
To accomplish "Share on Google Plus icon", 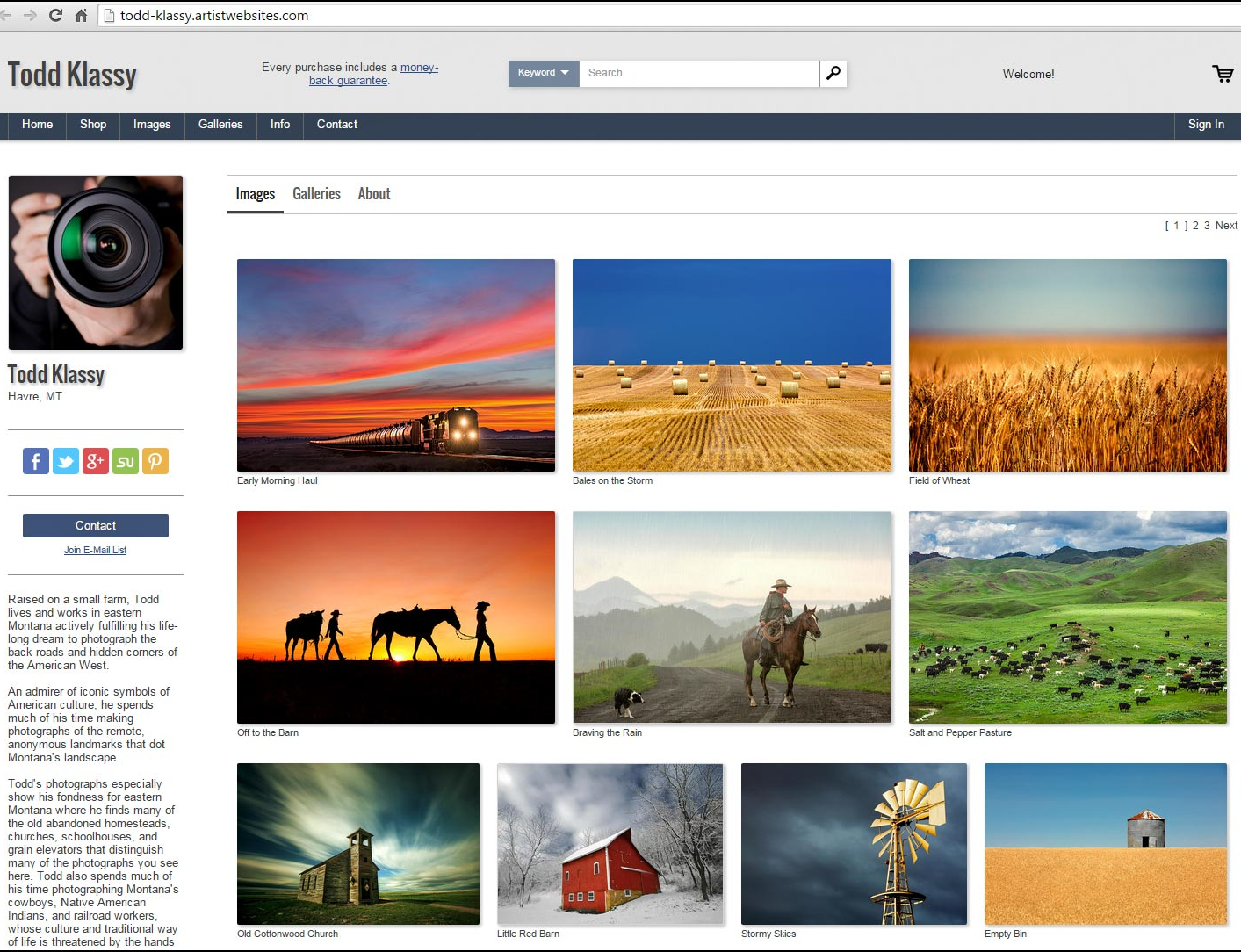I will tap(96, 461).
